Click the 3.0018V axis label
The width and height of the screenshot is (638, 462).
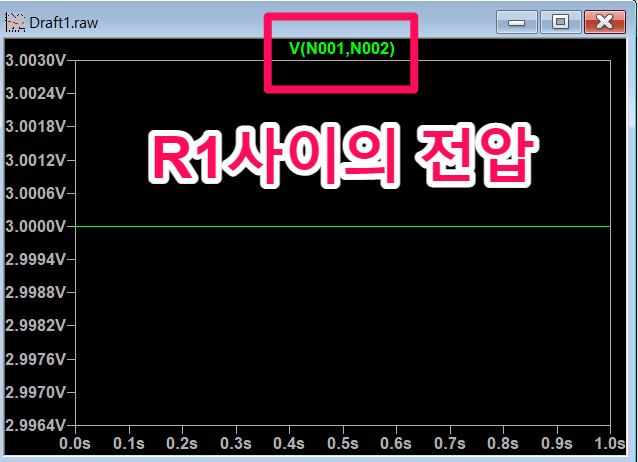(35, 126)
